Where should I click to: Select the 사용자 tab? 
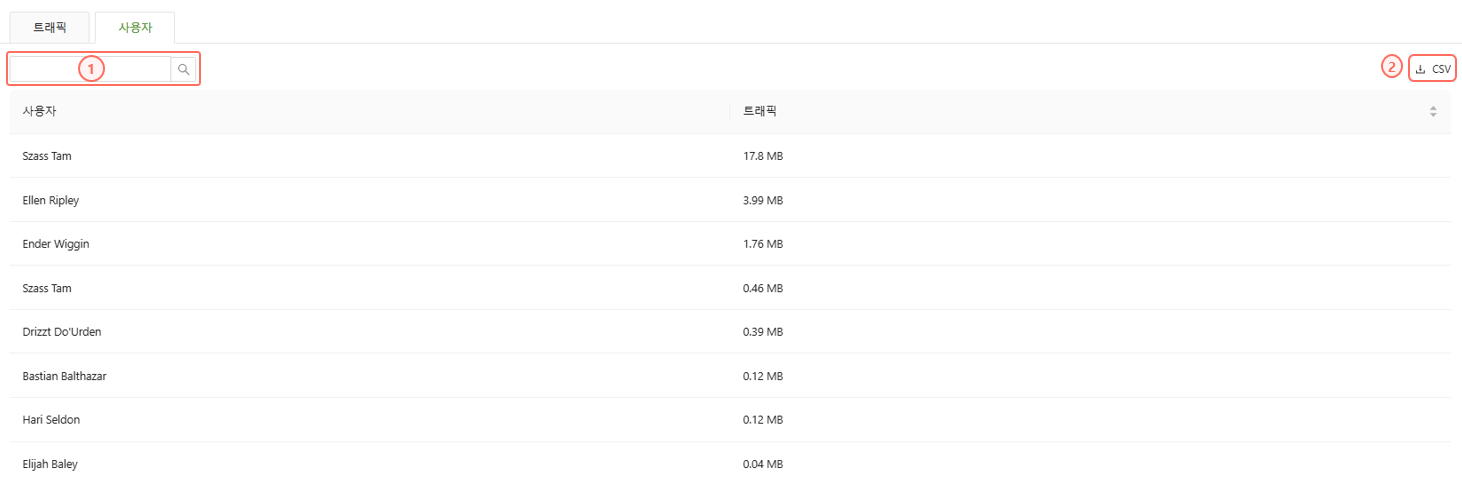click(x=135, y=28)
